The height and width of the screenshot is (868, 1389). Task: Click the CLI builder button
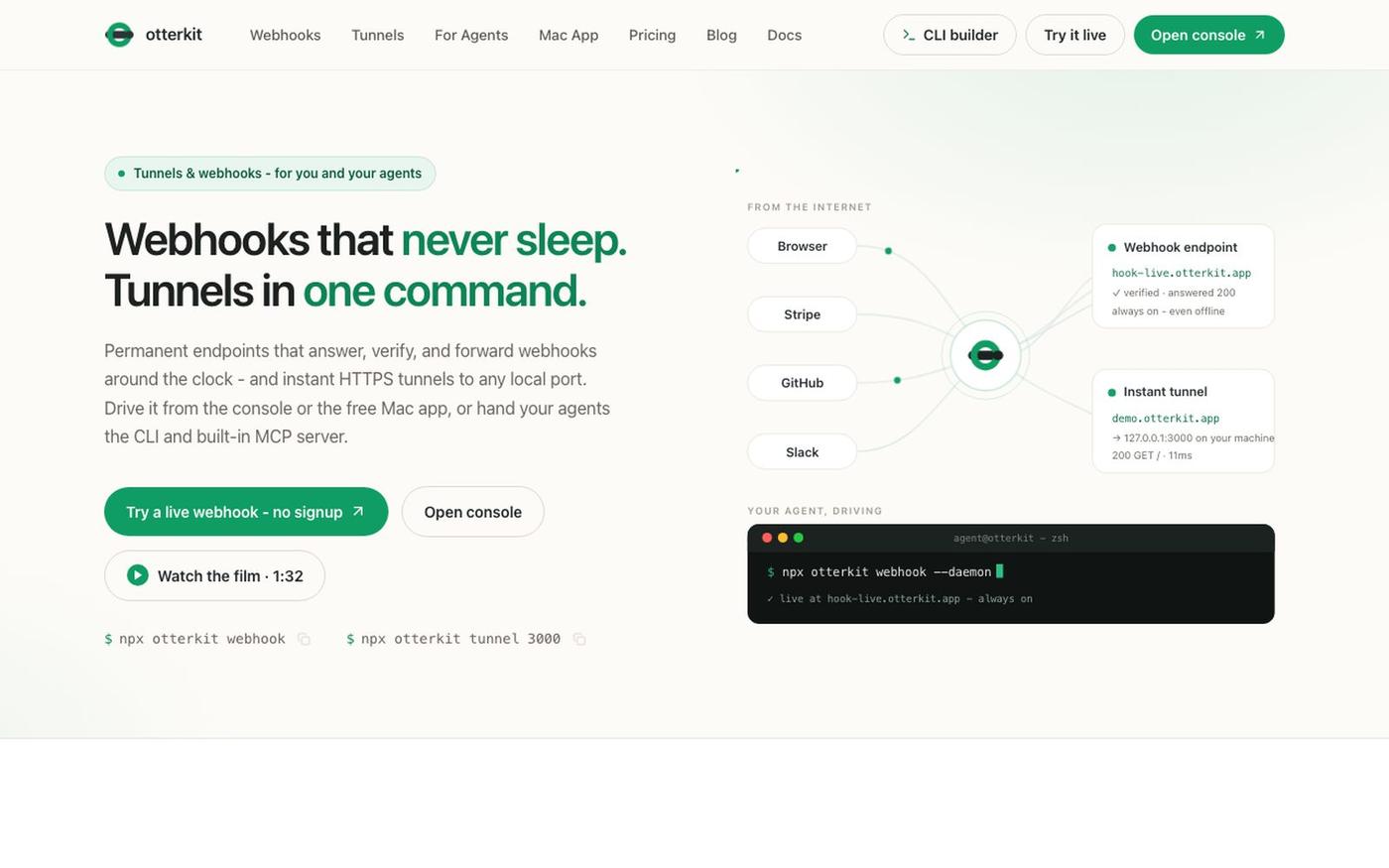click(x=949, y=35)
